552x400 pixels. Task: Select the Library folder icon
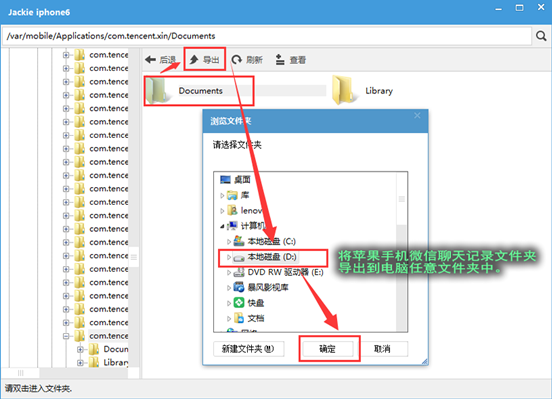(343, 90)
